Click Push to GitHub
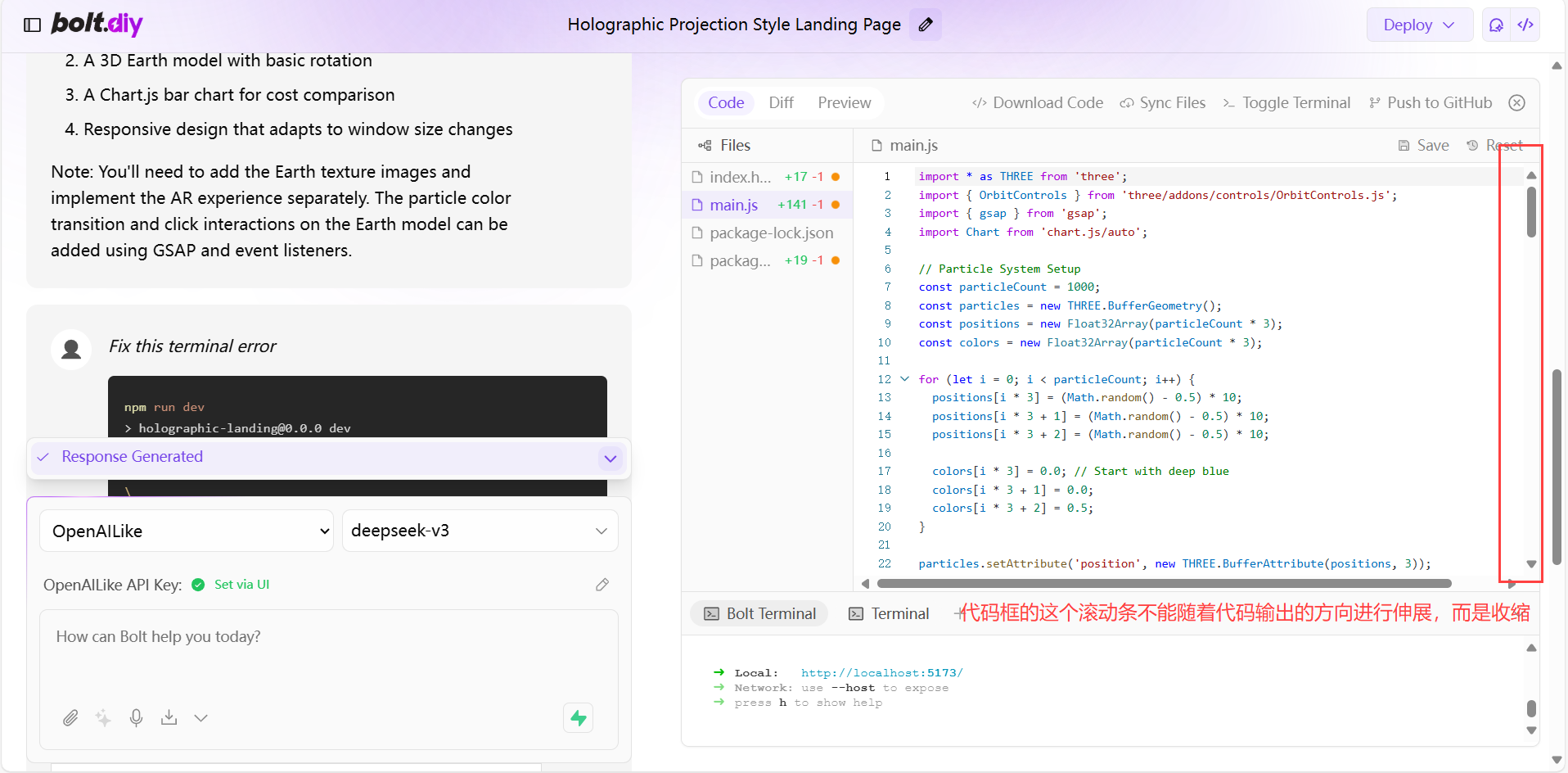Screen dimensions: 1568x773 tap(1431, 103)
